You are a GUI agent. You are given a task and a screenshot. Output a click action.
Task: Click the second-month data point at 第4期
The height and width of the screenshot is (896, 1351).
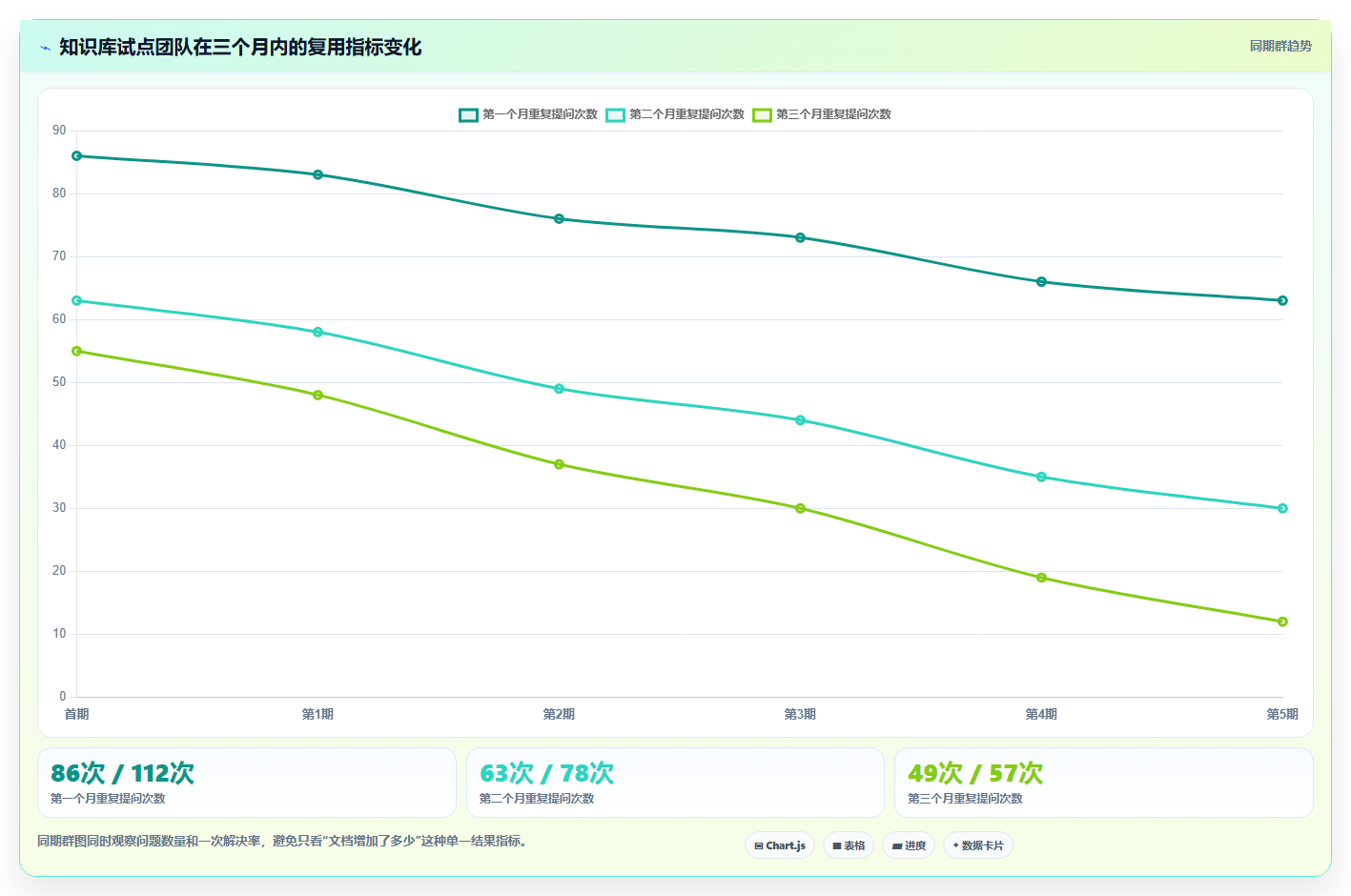tap(1041, 477)
